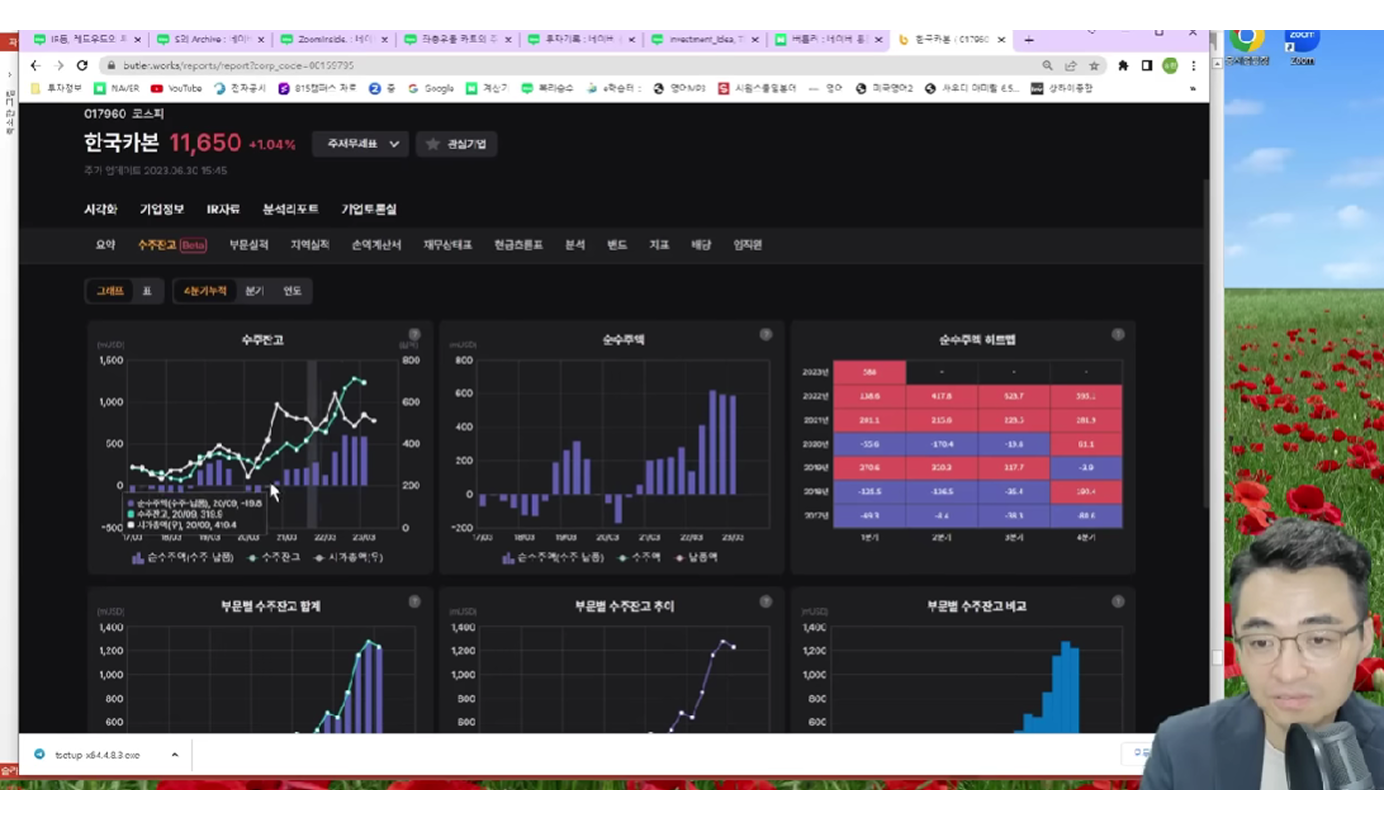1384x820 pixels.
Task: Switch view to 표 (table) mode
Action: tap(147, 291)
